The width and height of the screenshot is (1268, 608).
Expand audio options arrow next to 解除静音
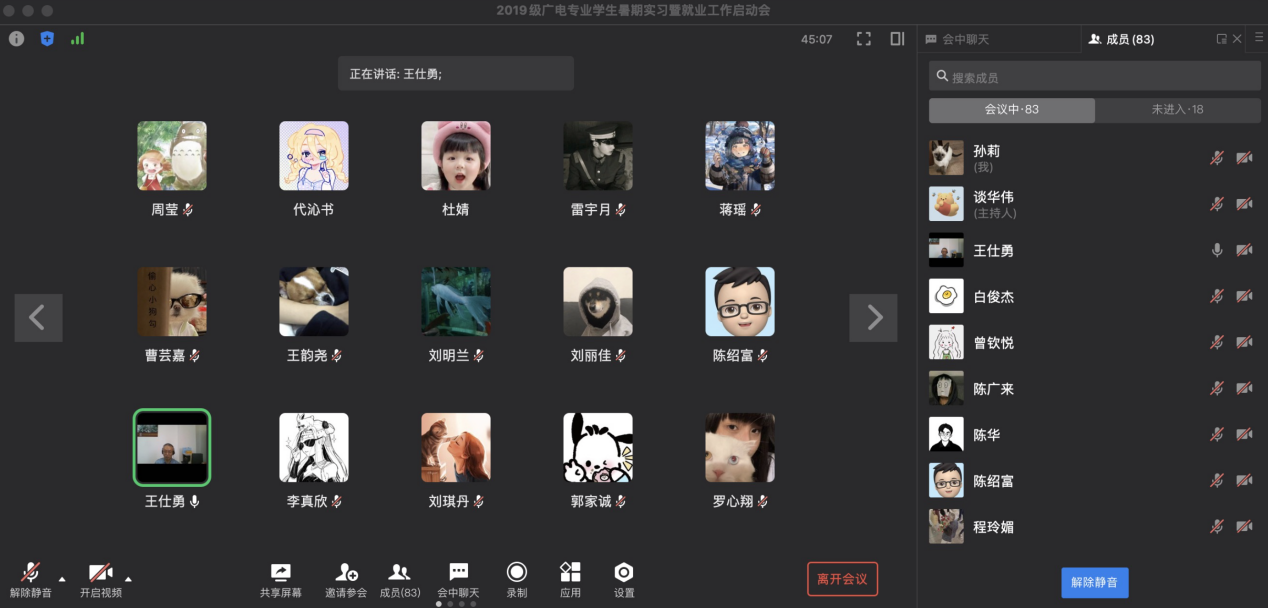tap(62, 578)
